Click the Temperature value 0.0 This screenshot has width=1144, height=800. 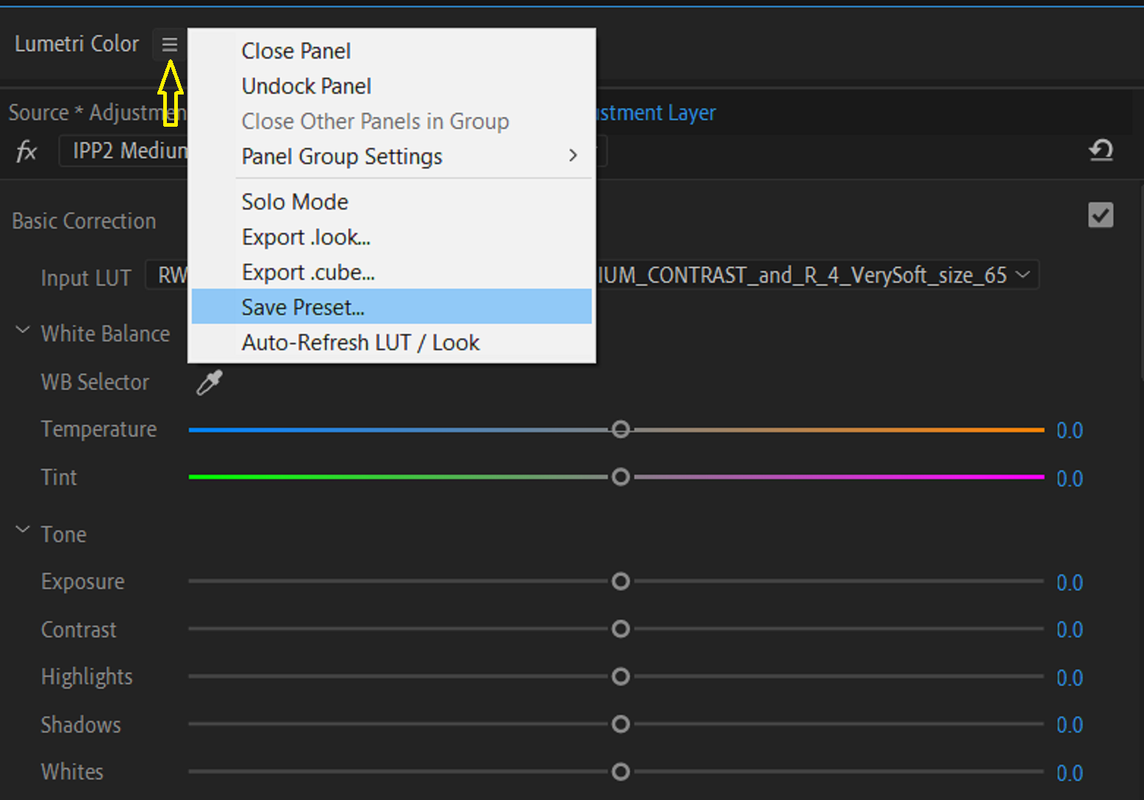pos(1070,431)
